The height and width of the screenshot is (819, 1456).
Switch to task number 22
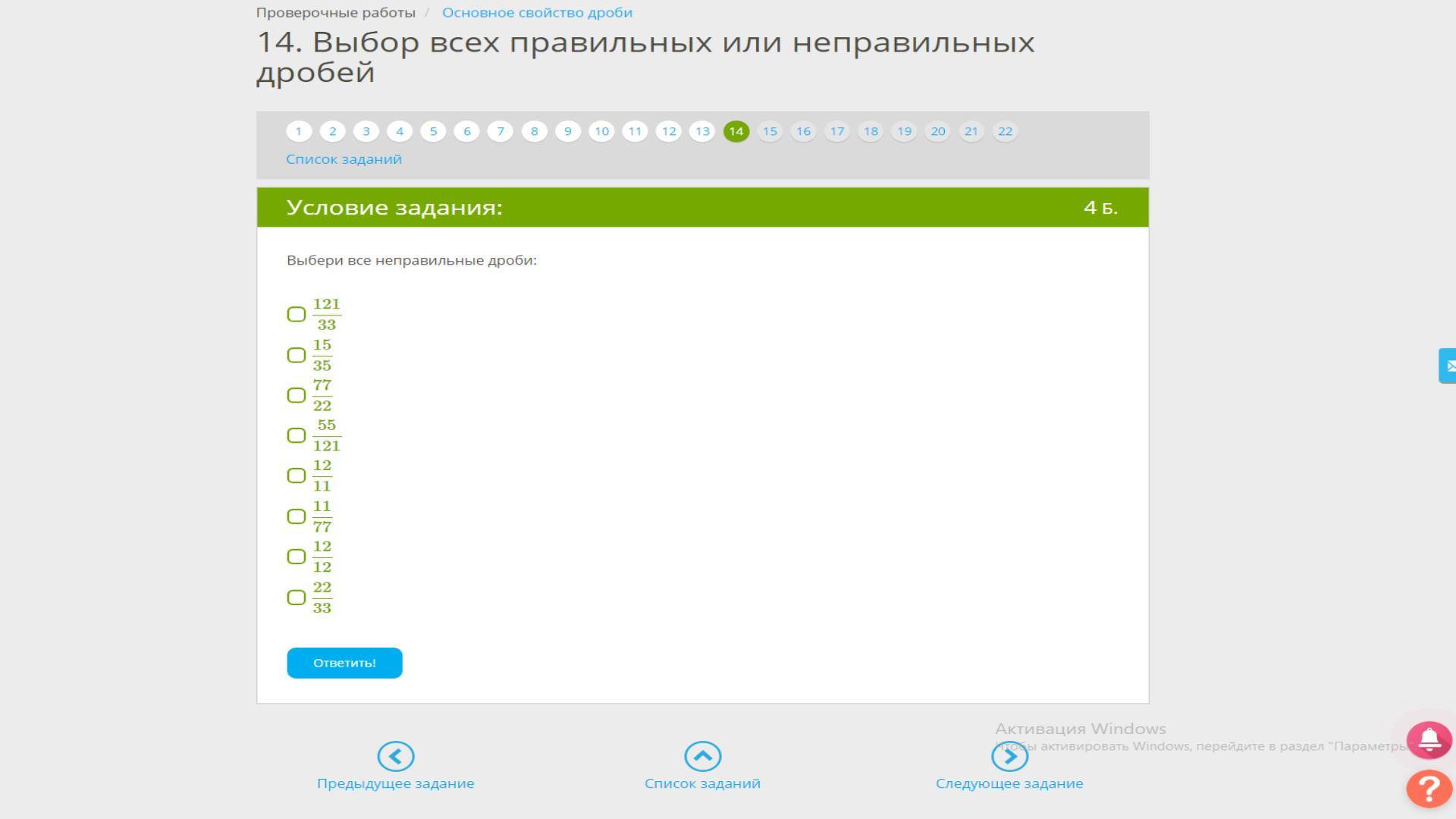(x=1005, y=131)
